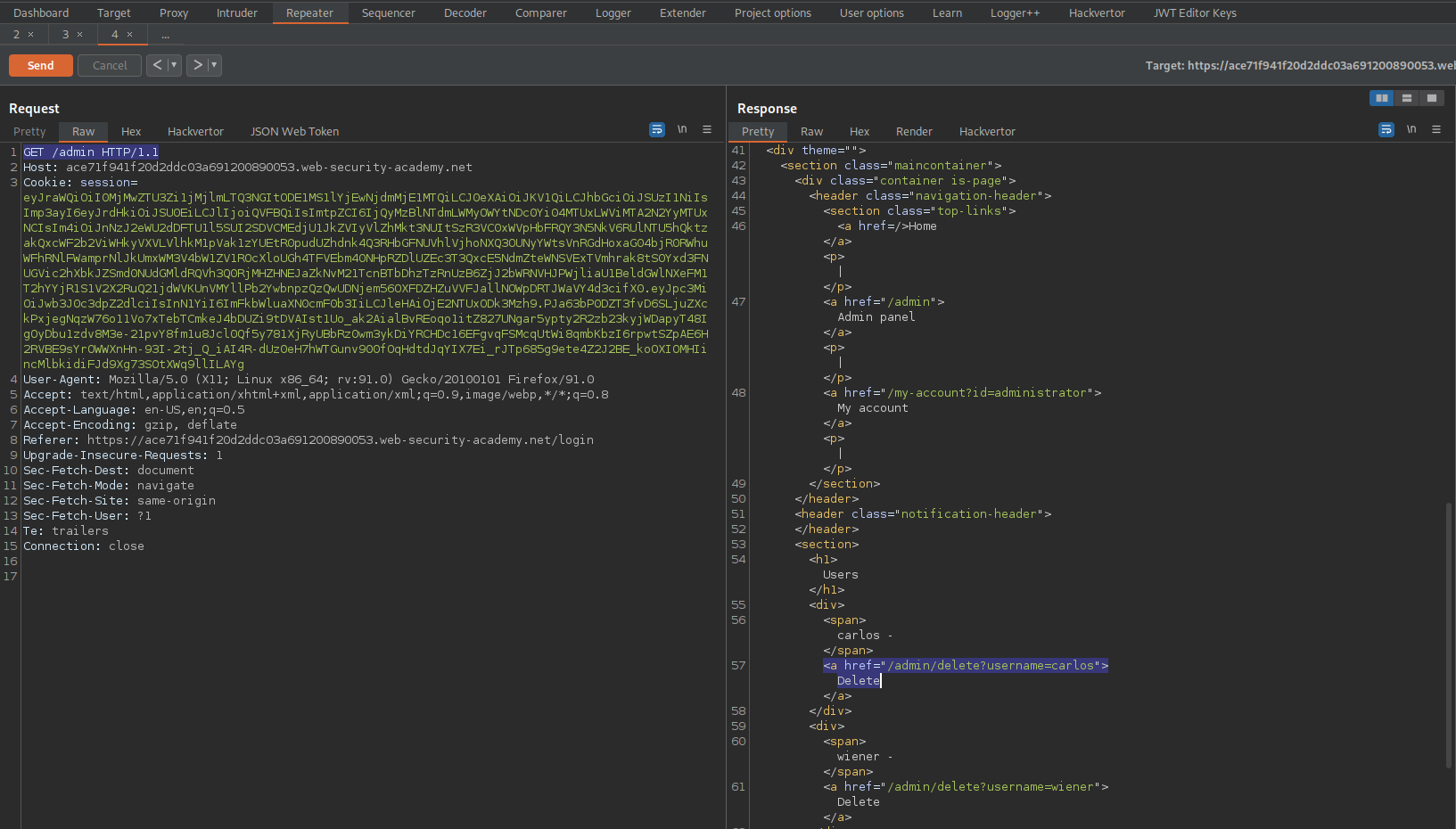Open the Dashboard tab
This screenshot has height=829, width=1456.
[x=41, y=12]
